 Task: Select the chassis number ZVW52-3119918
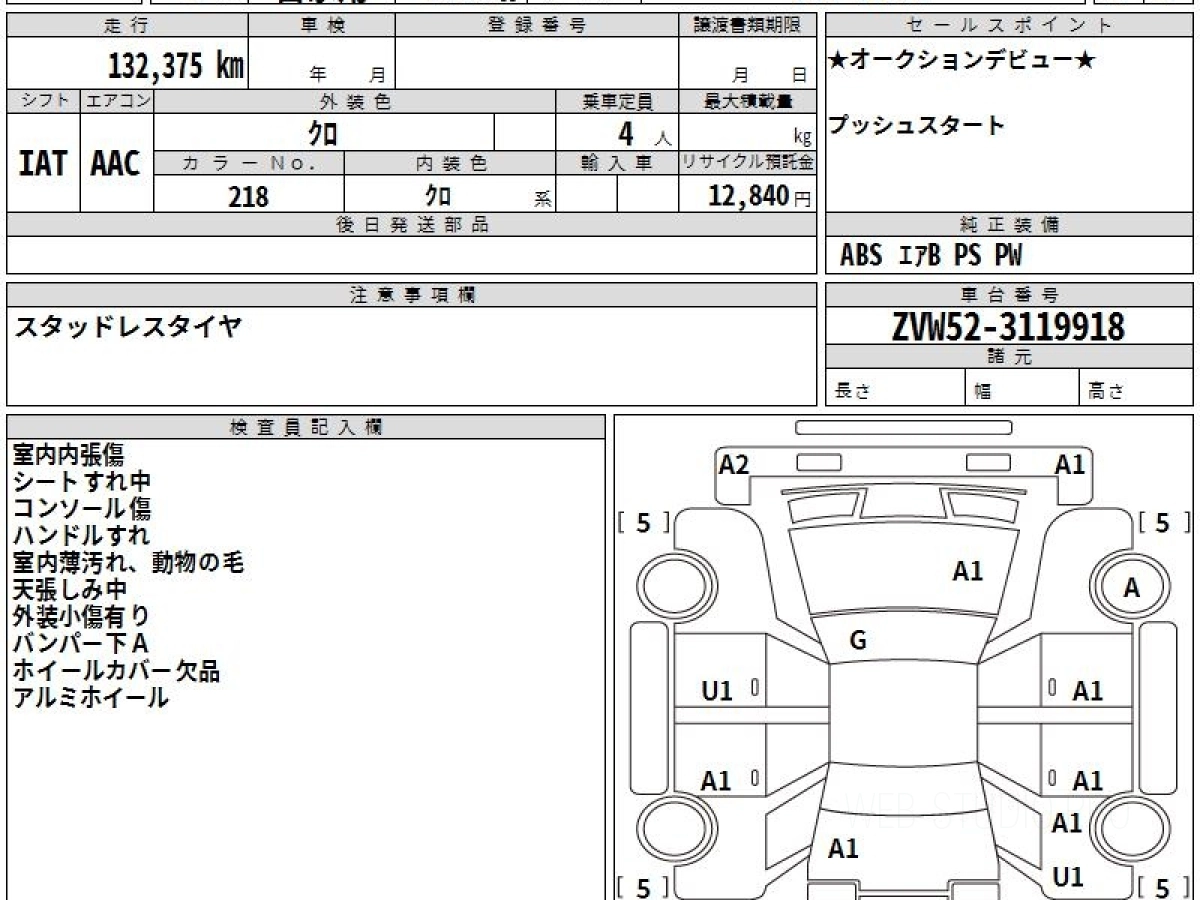click(1008, 326)
